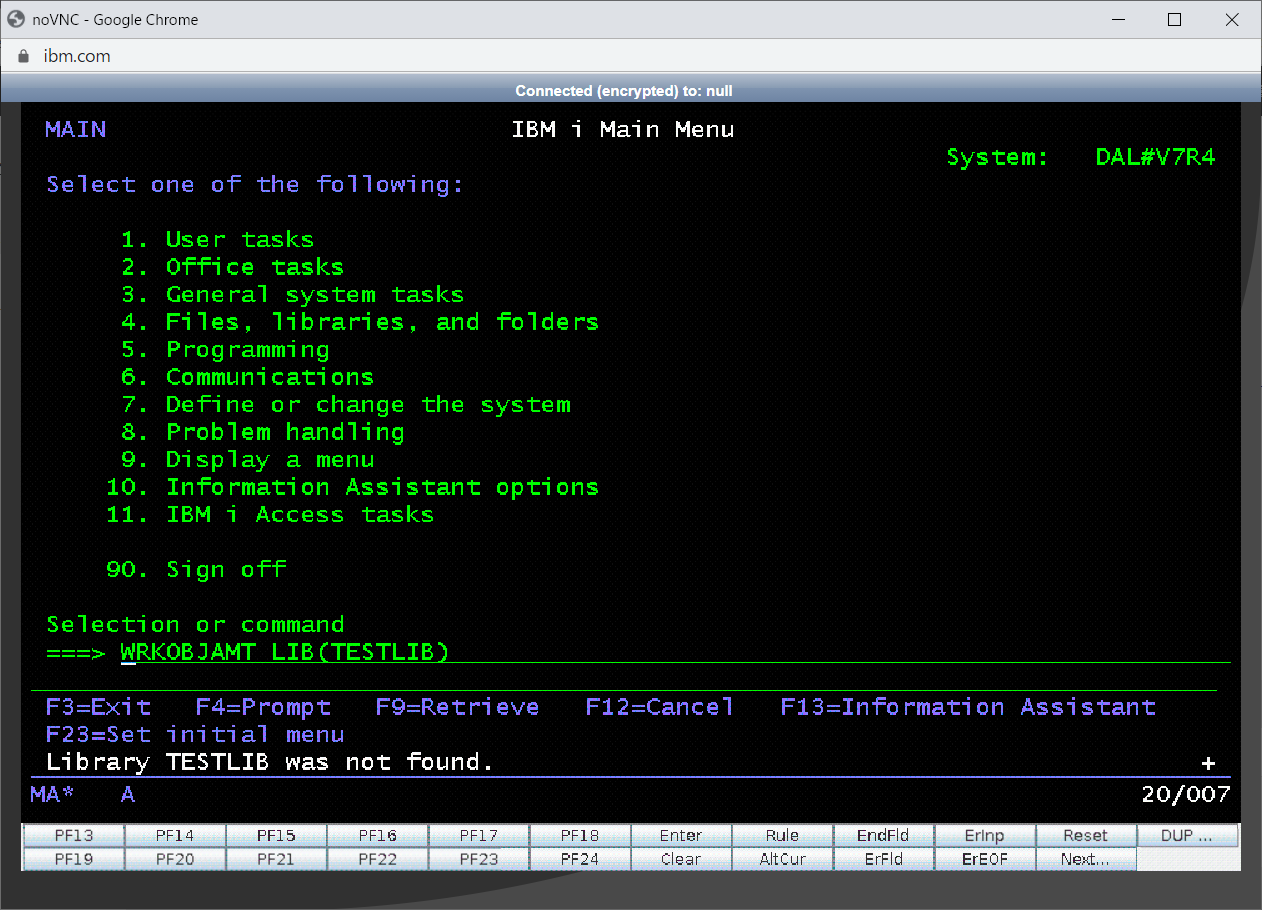Click the lock icon beside ibm.com

pos(24,56)
